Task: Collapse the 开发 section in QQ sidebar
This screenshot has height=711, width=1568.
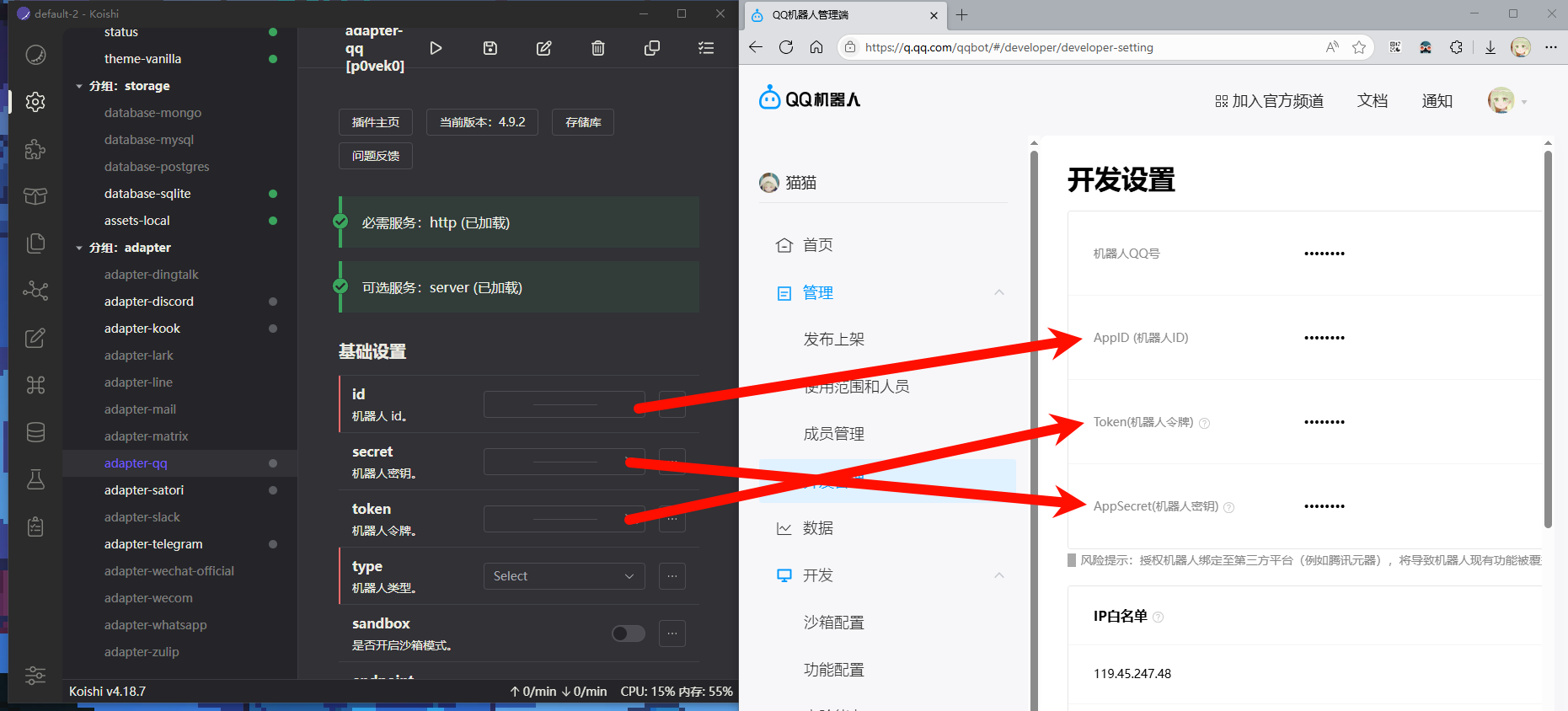Action: click(x=999, y=575)
